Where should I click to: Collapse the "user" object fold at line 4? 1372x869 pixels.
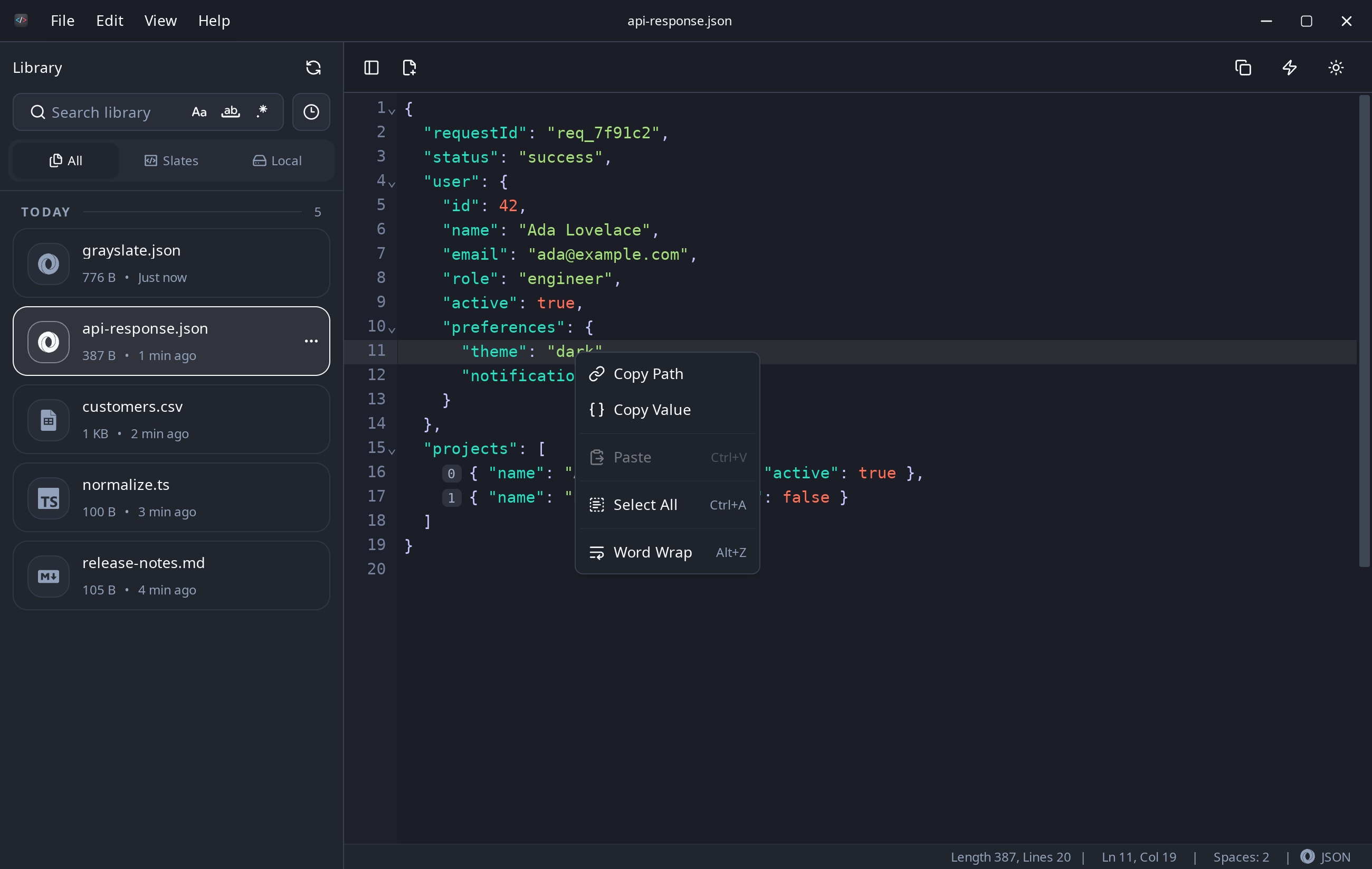tap(392, 184)
